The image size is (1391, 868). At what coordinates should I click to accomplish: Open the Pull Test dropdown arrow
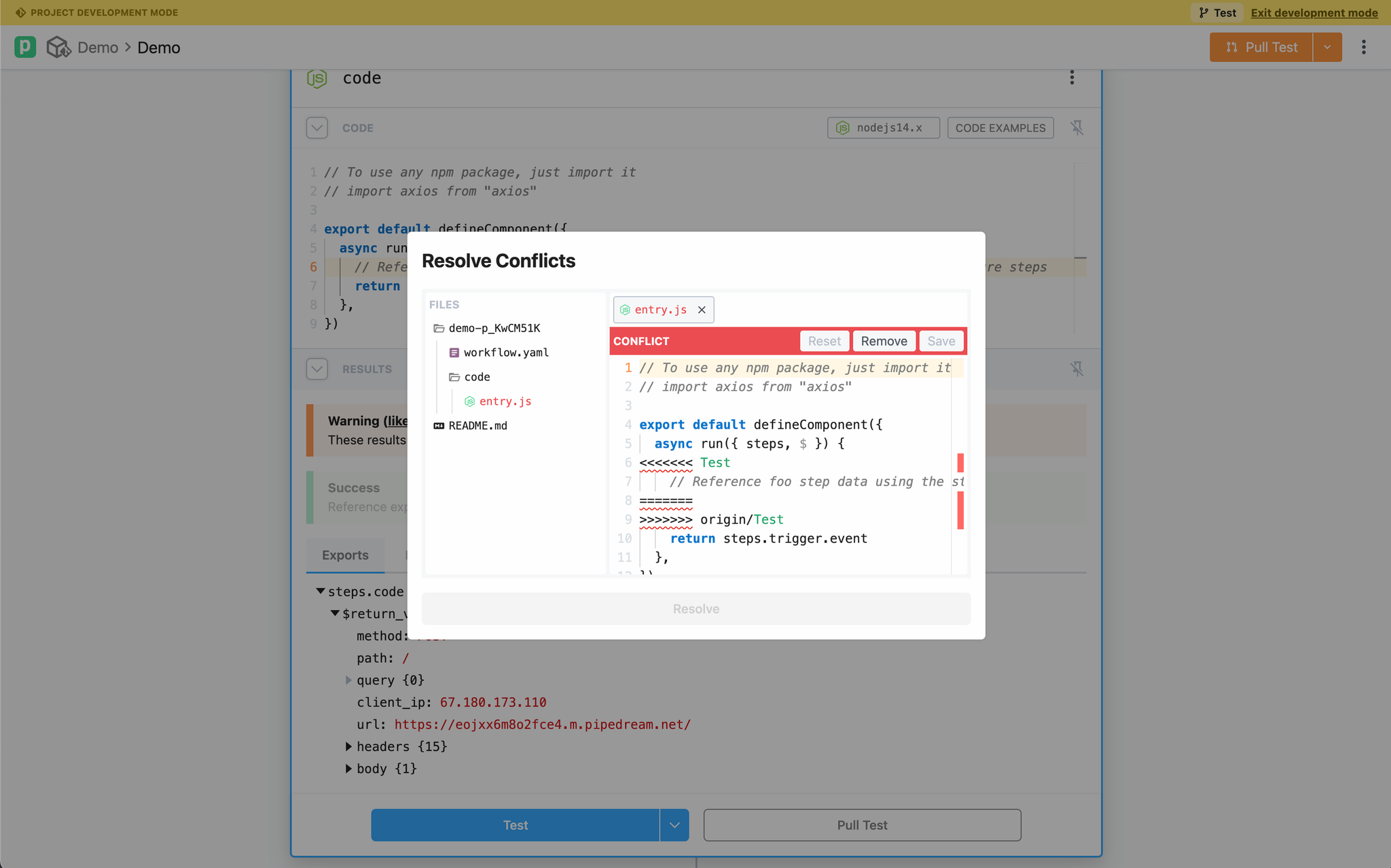point(1327,47)
